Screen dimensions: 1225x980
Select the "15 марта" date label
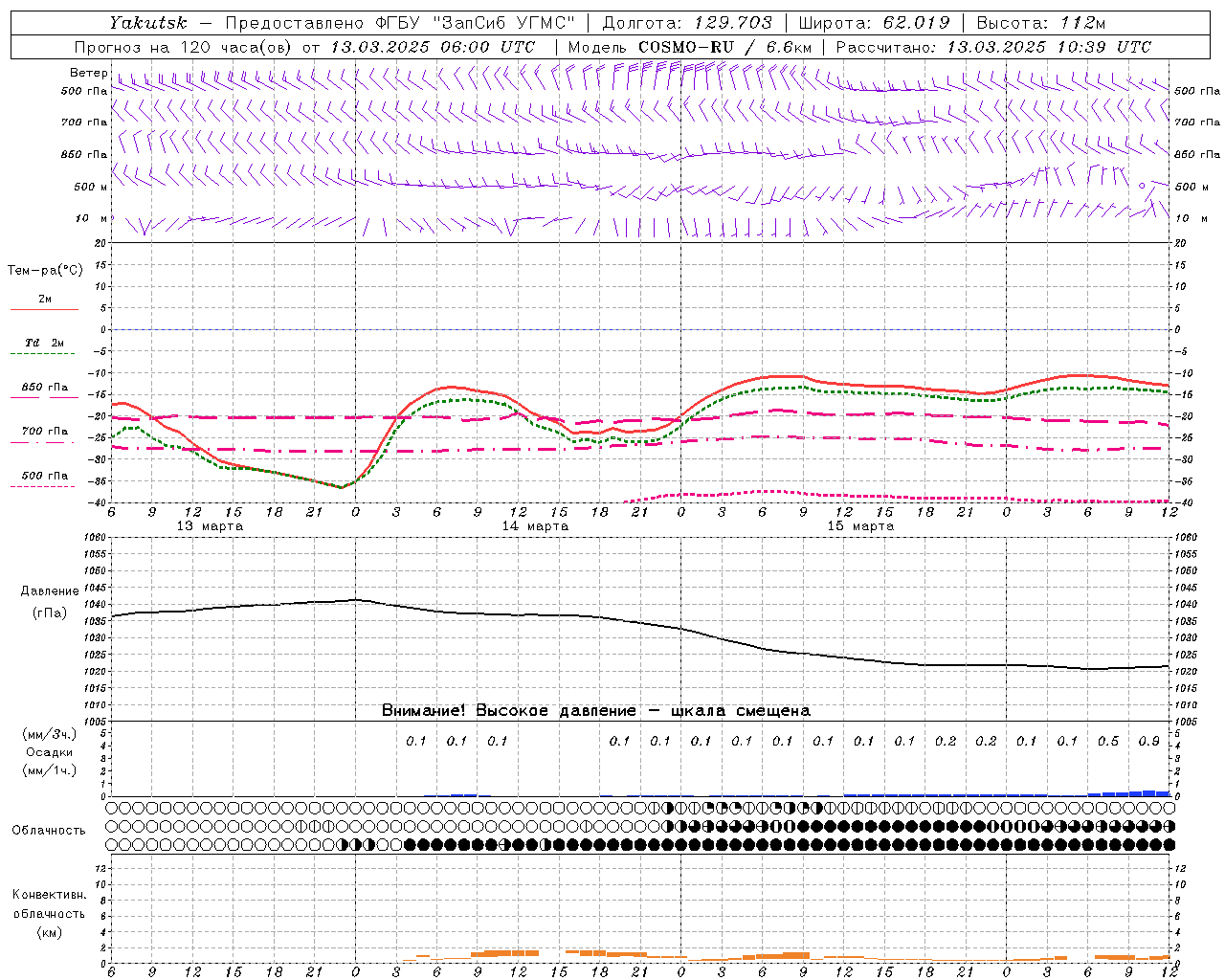(x=860, y=526)
